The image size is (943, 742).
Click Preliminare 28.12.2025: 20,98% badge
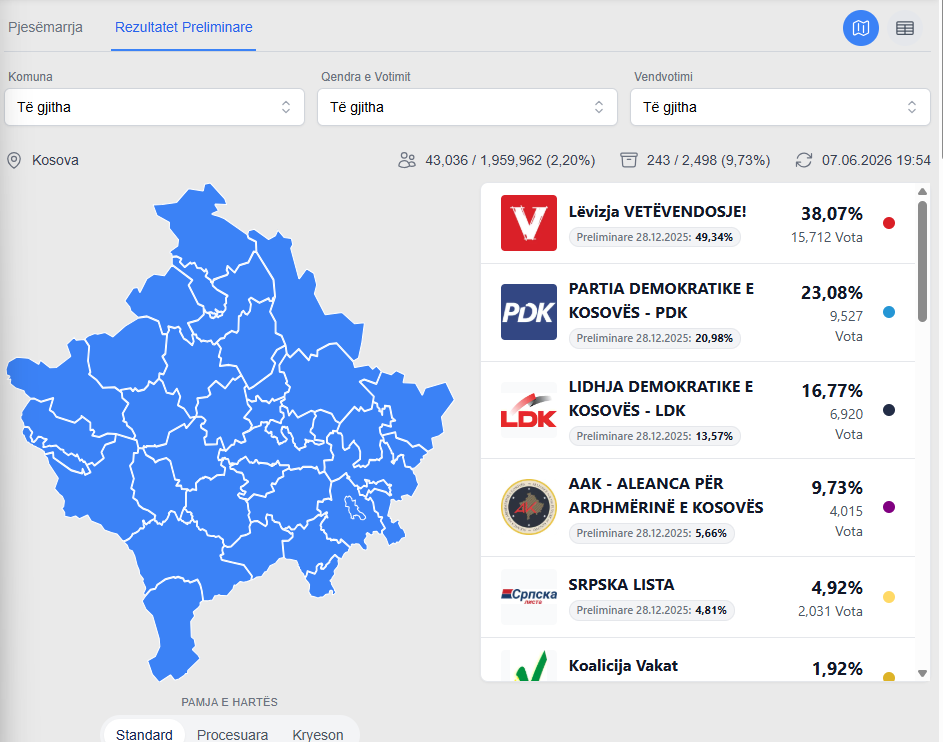pyautogui.click(x=654, y=338)
